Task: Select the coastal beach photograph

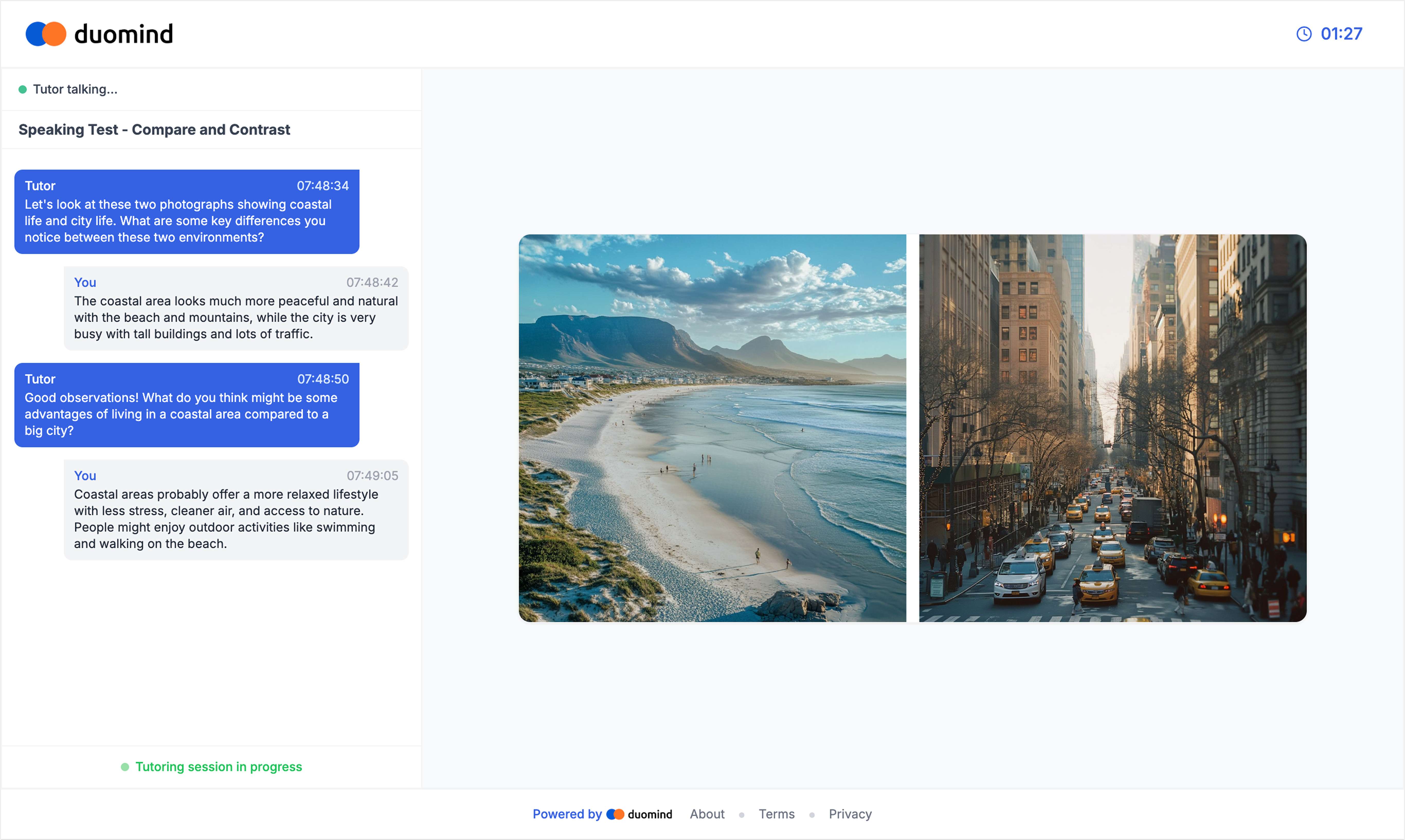Action: pos(712,428)
